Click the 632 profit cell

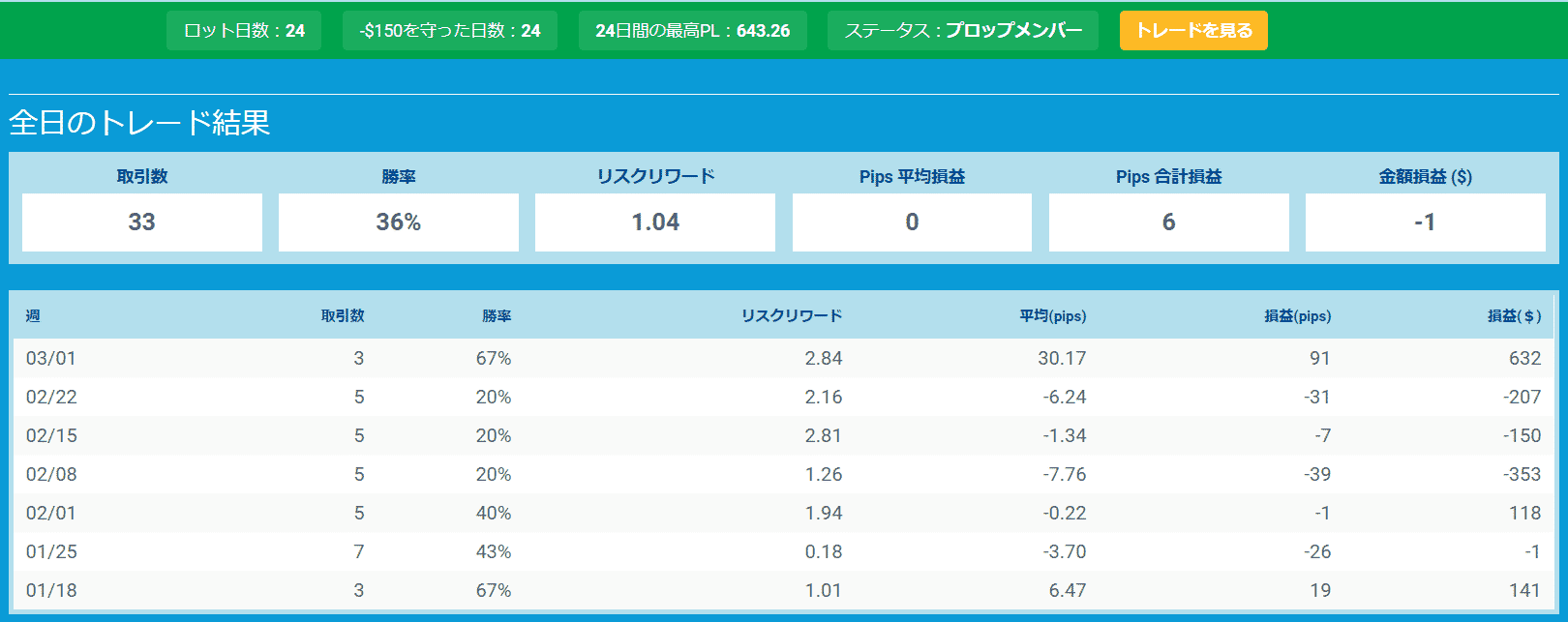tap(1524, 358)
